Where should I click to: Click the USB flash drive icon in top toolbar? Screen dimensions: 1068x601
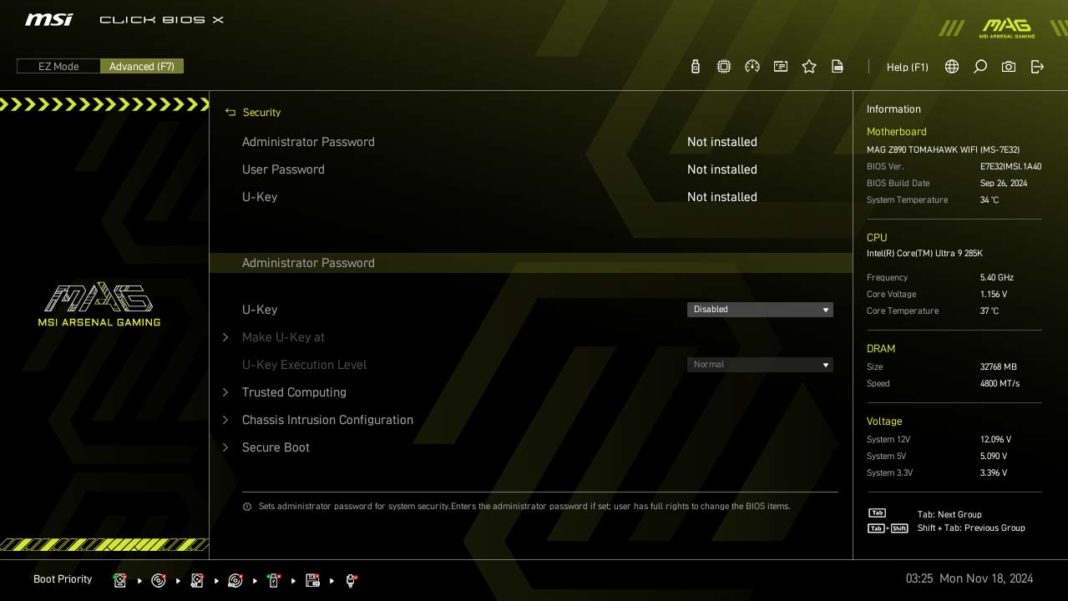[x=695, y=67]
